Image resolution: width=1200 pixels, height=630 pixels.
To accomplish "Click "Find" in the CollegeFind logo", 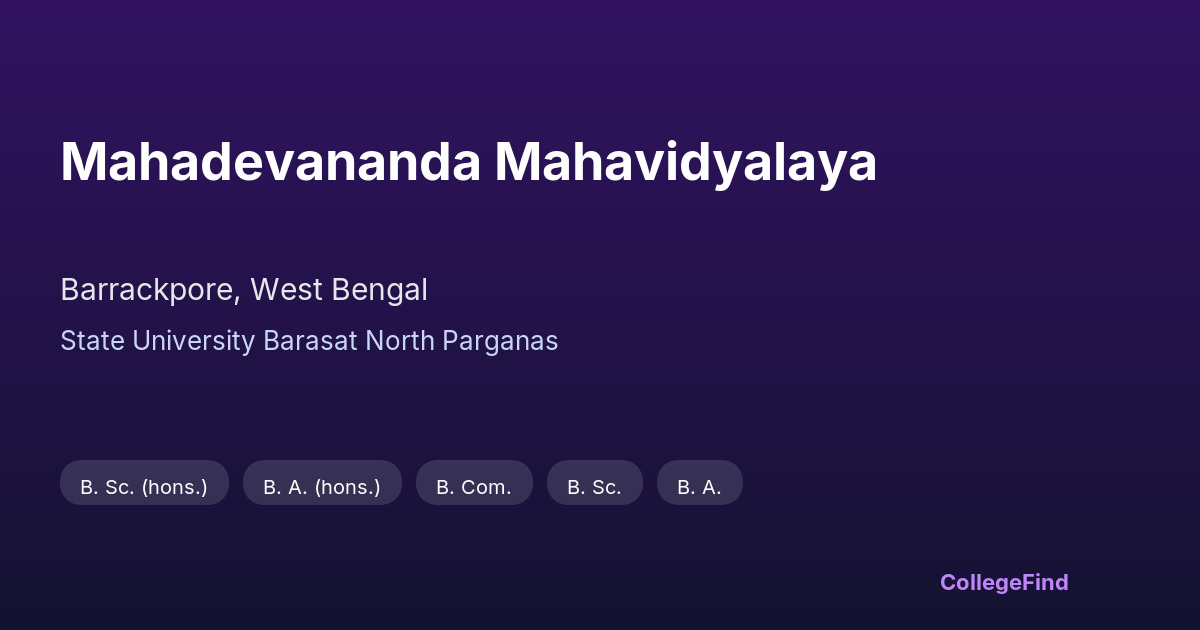I will 1046,582.
